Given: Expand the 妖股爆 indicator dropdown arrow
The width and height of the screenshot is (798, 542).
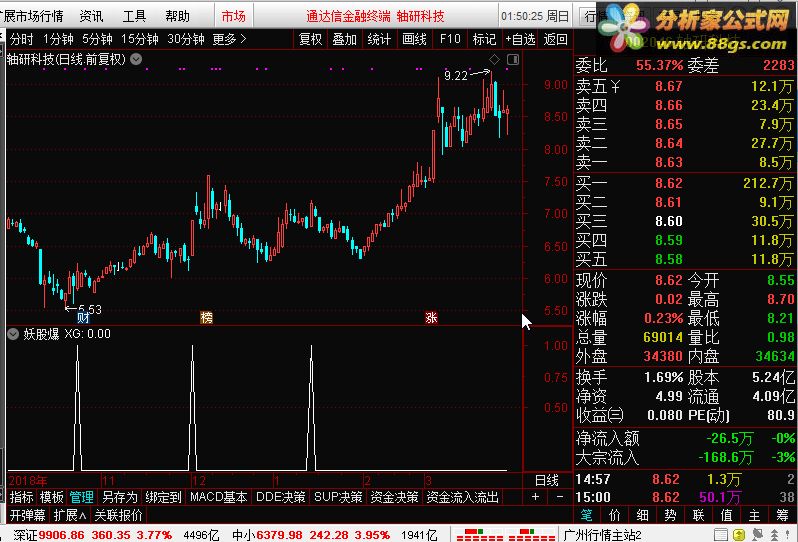Looking at the screenshot, I should (x=13, y=334).
